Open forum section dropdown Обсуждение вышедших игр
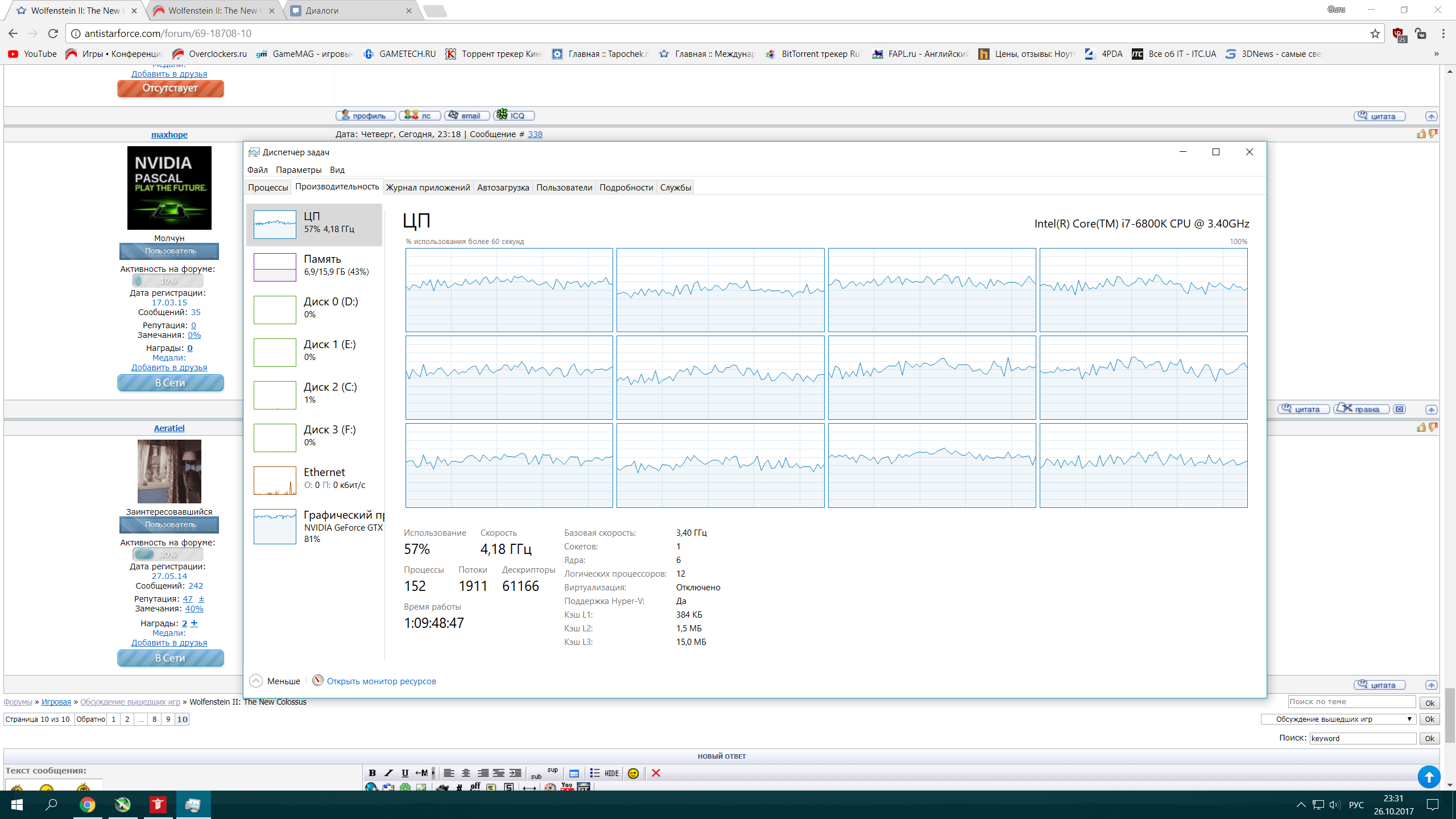This screenshot has width=1456, height=819. click(1338, 719)
